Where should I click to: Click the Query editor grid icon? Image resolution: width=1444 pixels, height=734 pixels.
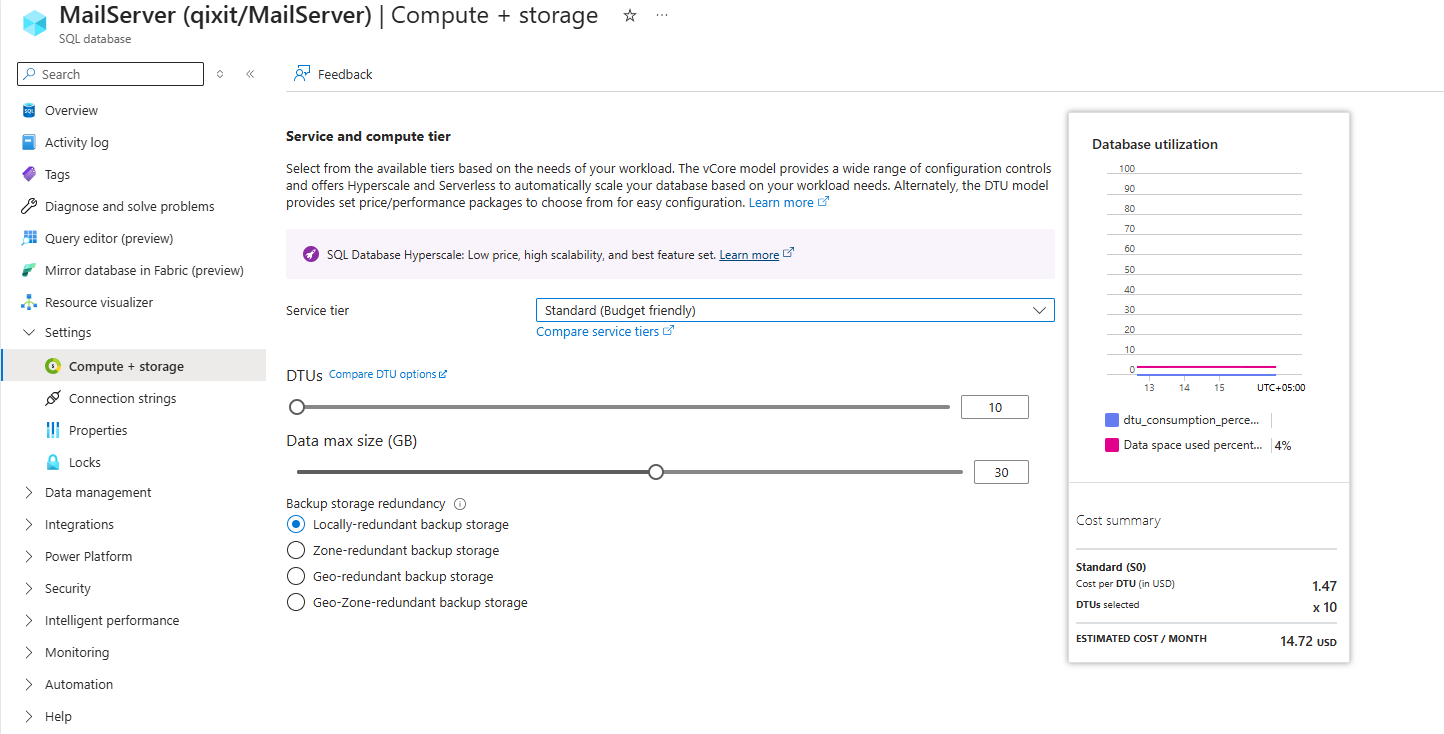pos(29,239)
